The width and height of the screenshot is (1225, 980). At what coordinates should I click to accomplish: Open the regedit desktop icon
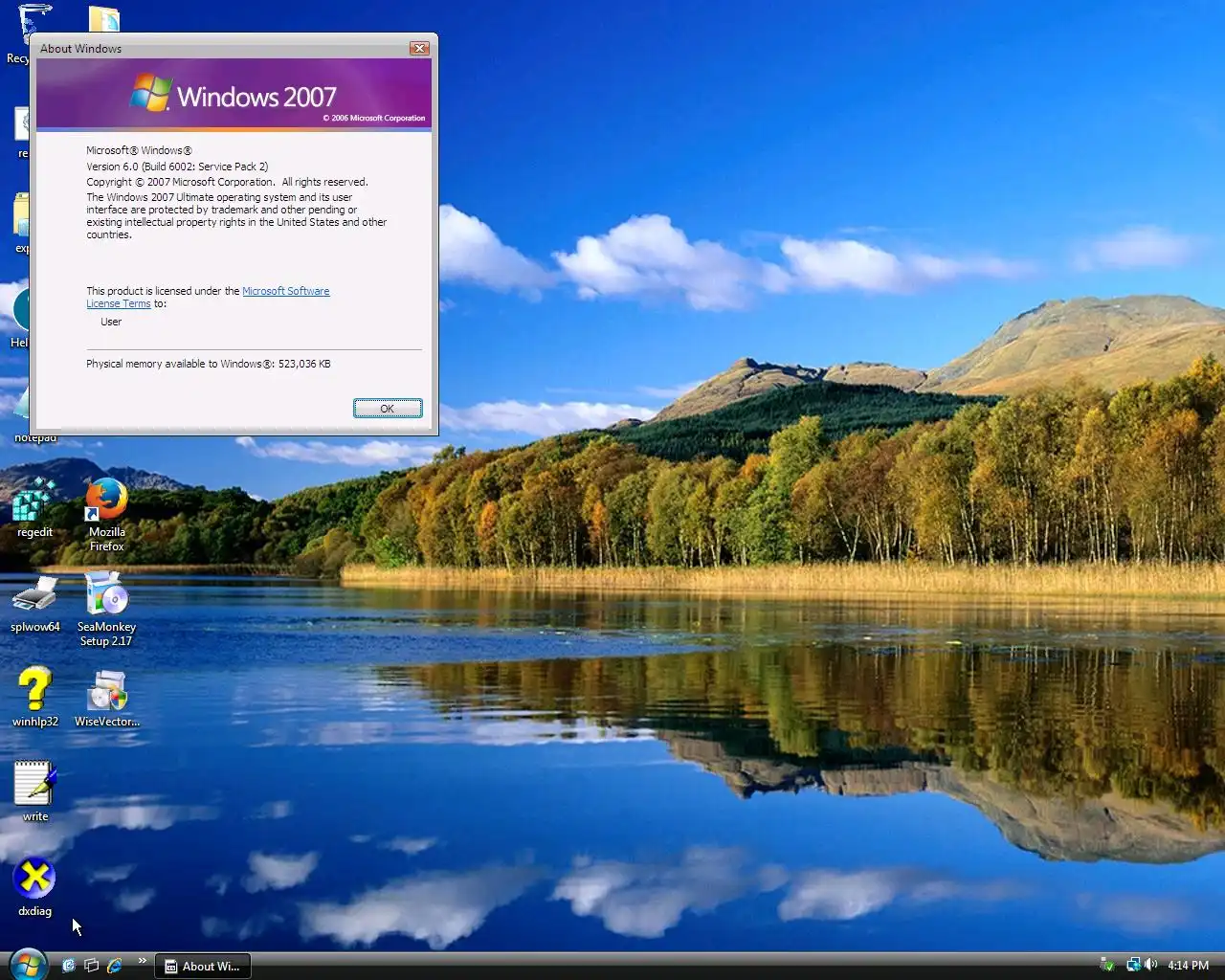pyautogui.click(x=34, y=507)
